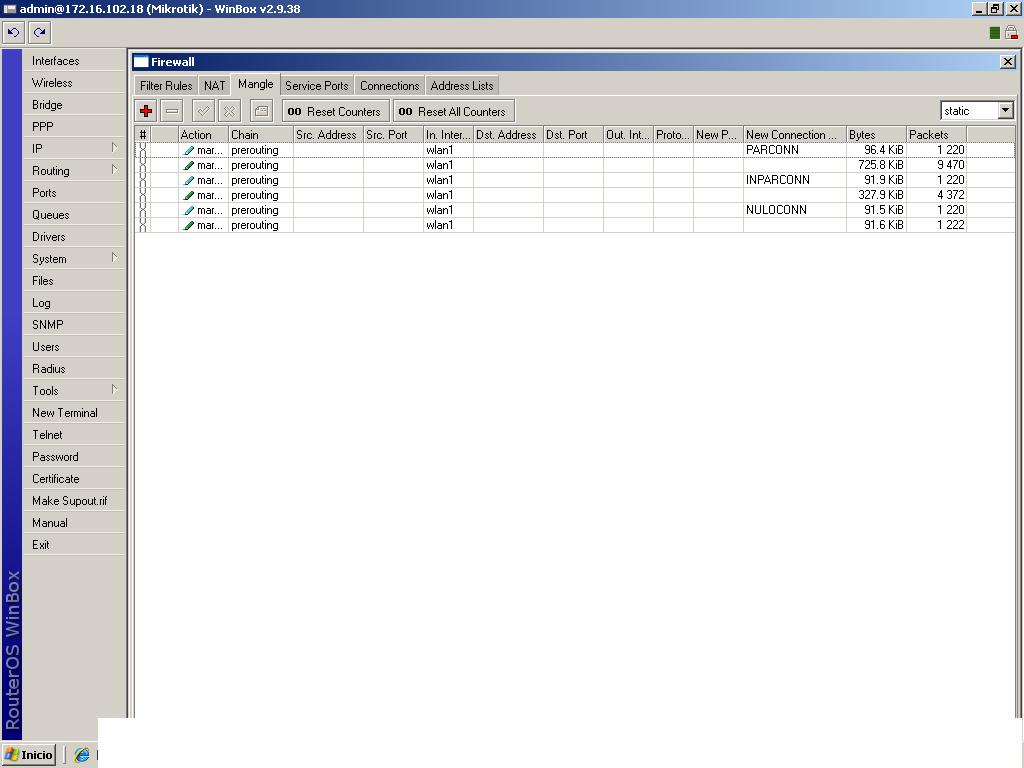The height and width of the screenshot is (768, 1024).
Task: Click the comment note icon
Action: click(261, 111)
